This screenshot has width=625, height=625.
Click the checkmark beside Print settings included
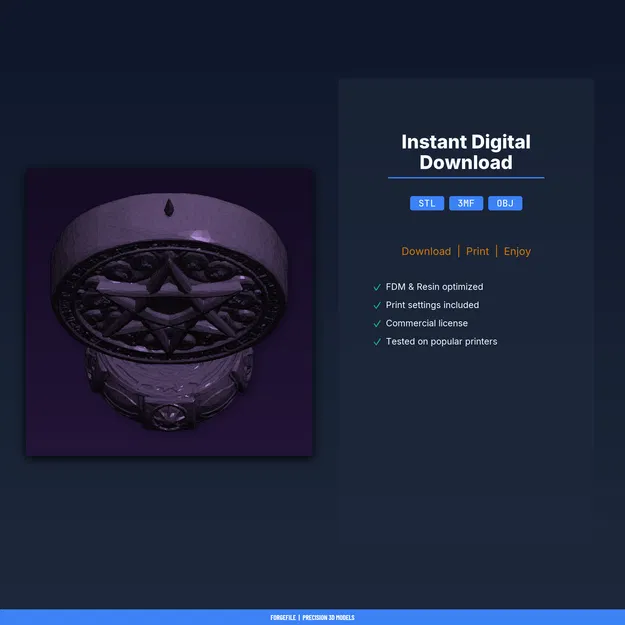[377, 305]
